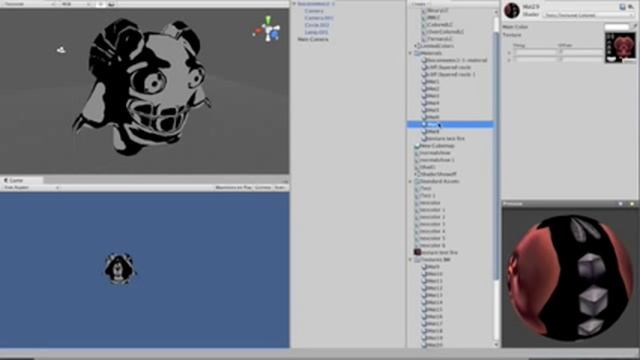
Task: Open the Free Aspect dropdown
Action: 31,188
